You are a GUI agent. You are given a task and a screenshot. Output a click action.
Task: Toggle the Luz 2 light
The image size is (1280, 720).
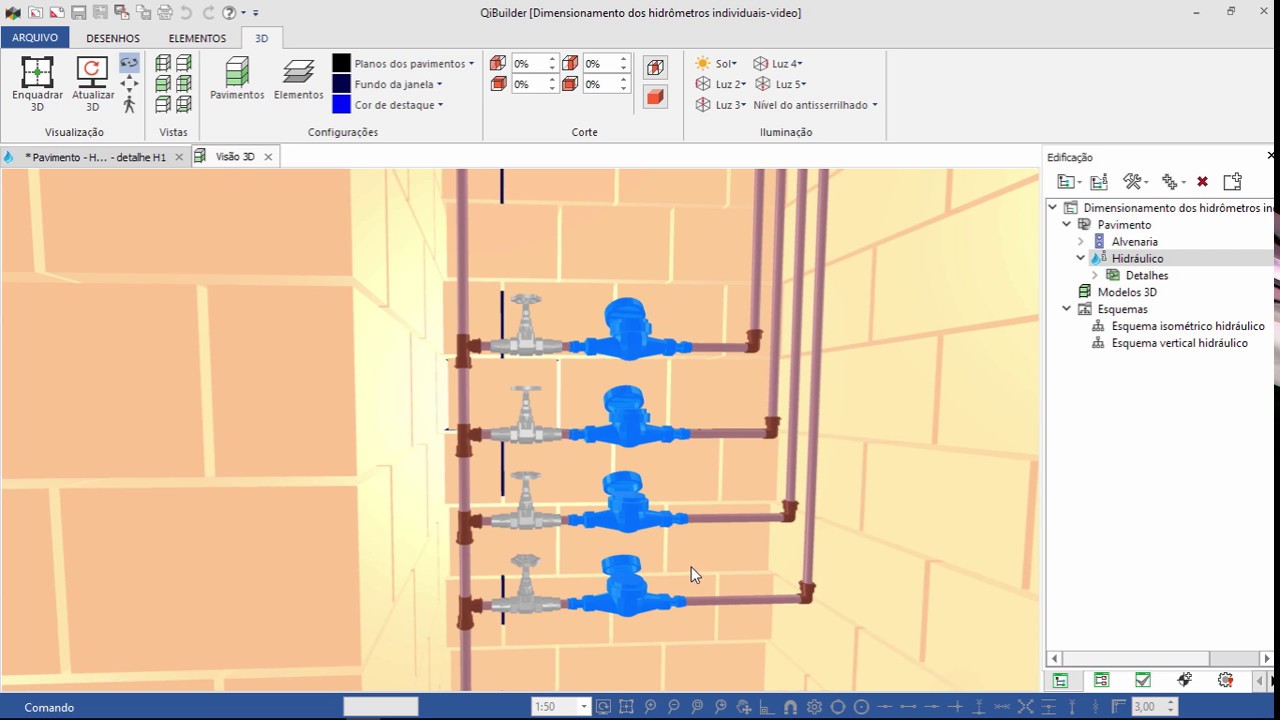(x=720, y=84)
